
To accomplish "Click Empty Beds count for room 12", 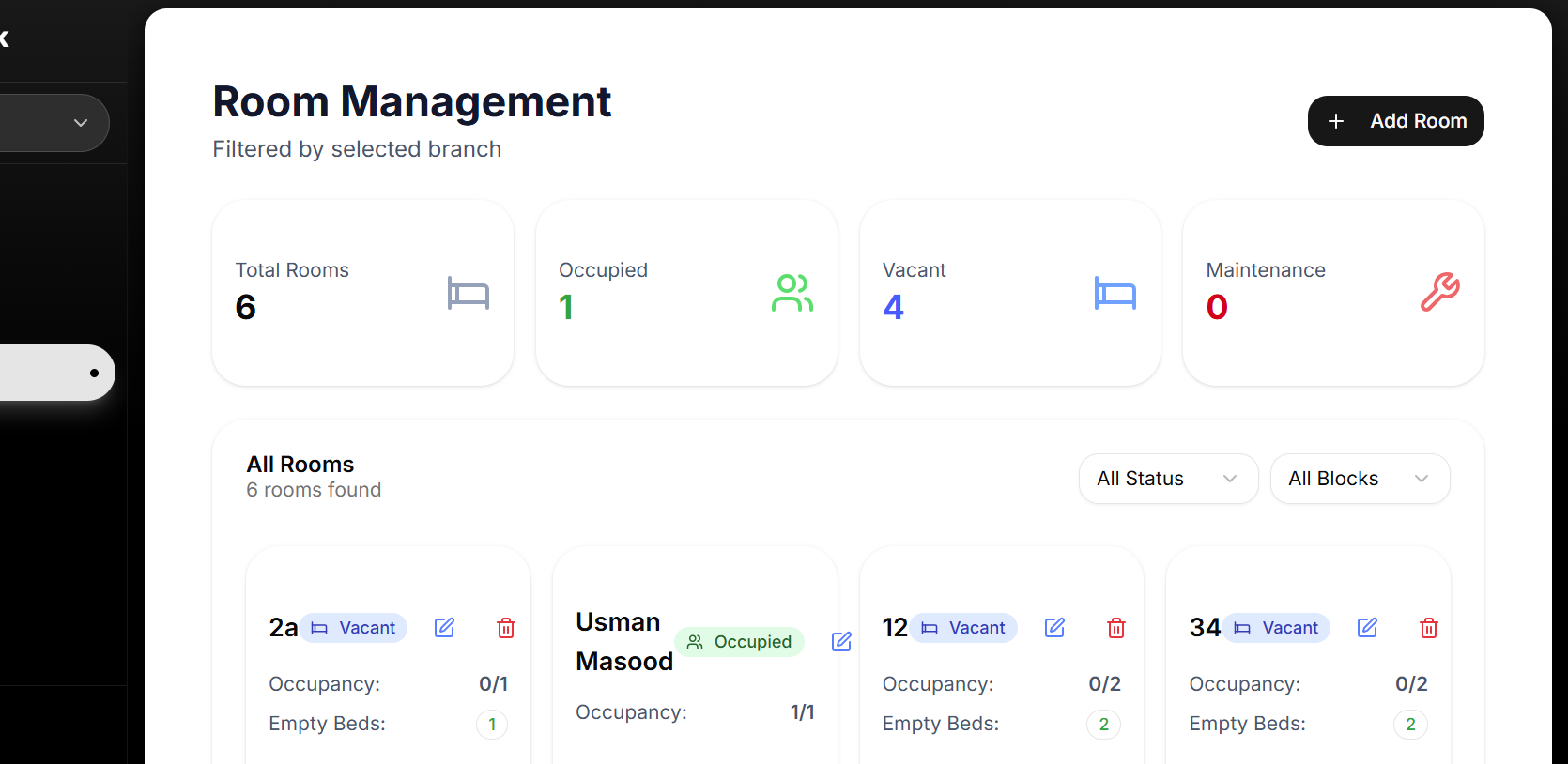I will (1103, 725).
